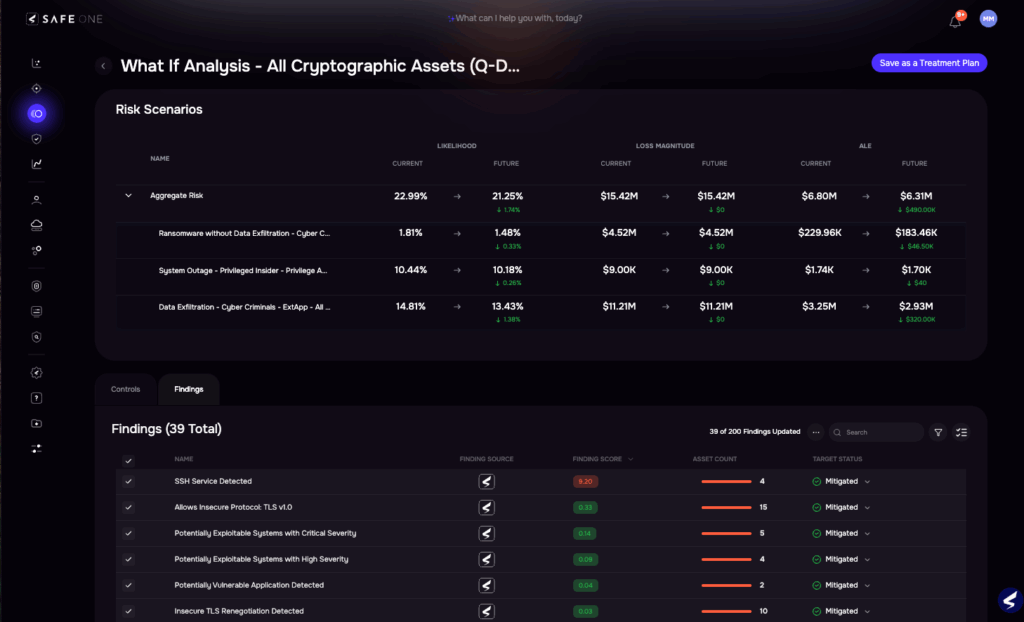Click the Findings search field
Screen dimensions: 1024x622
pyautogui.click(x=877, y=433)
